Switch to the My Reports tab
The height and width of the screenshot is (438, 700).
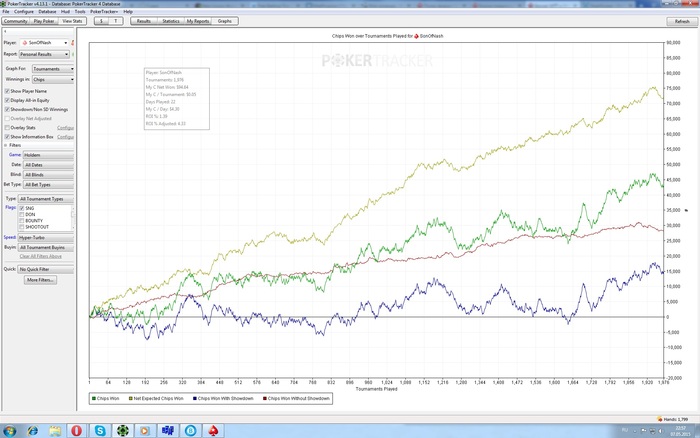point(198,21)
